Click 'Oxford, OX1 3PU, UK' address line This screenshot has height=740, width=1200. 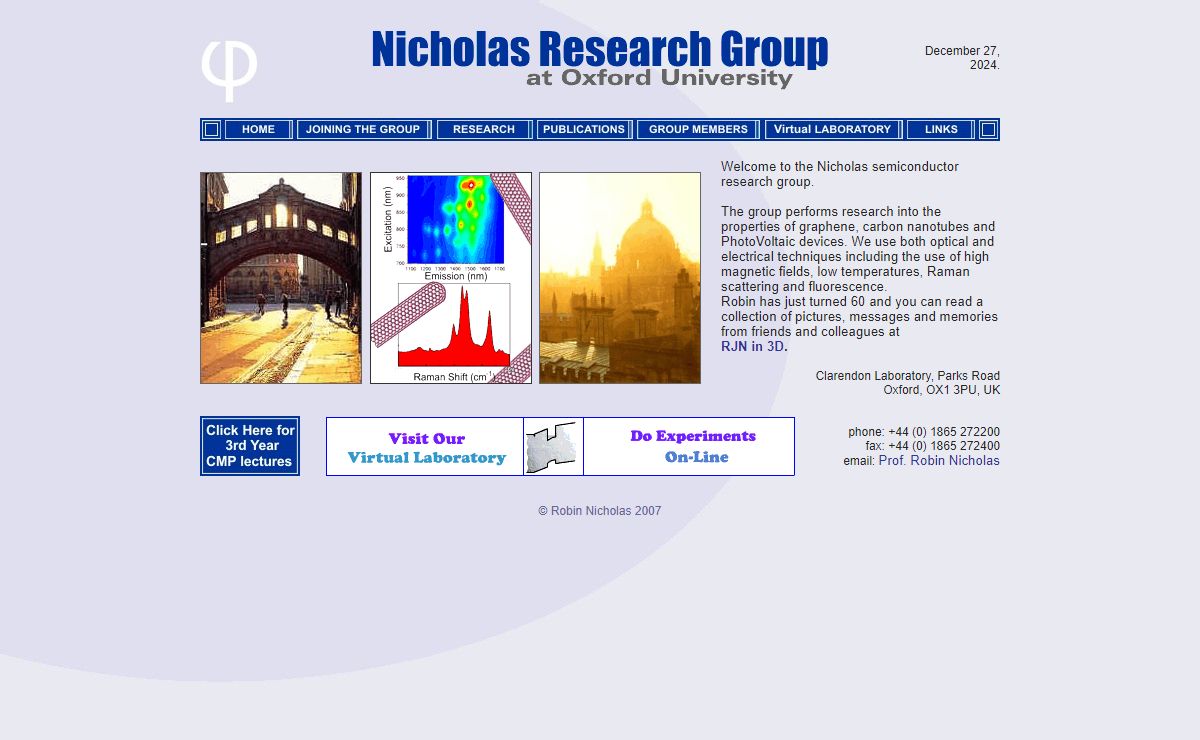(941, 390)
